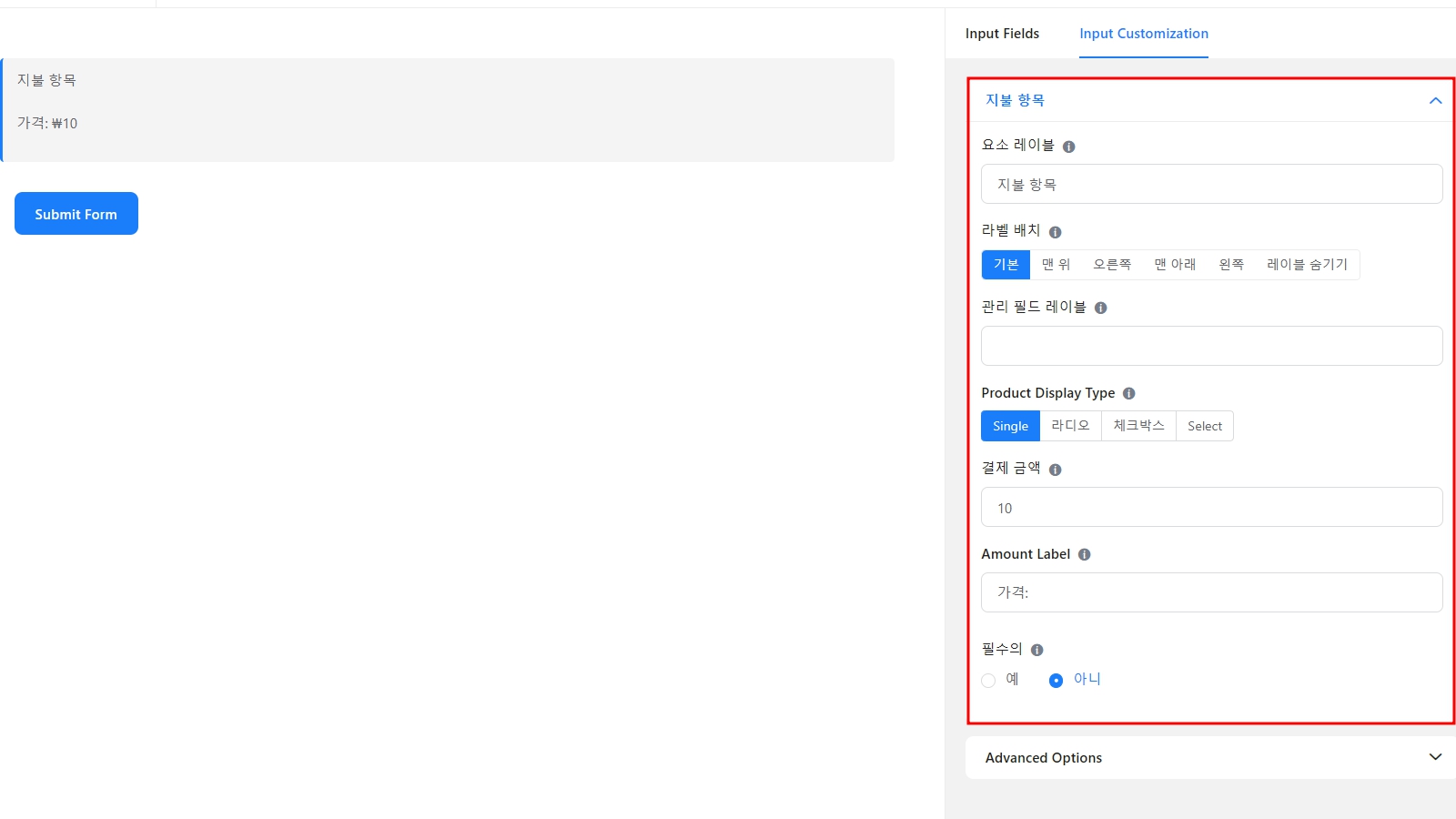Click info icon next to 라벨 배치
The height and width of the screenshot is (819, 1456).
(x=1055, y=232)
